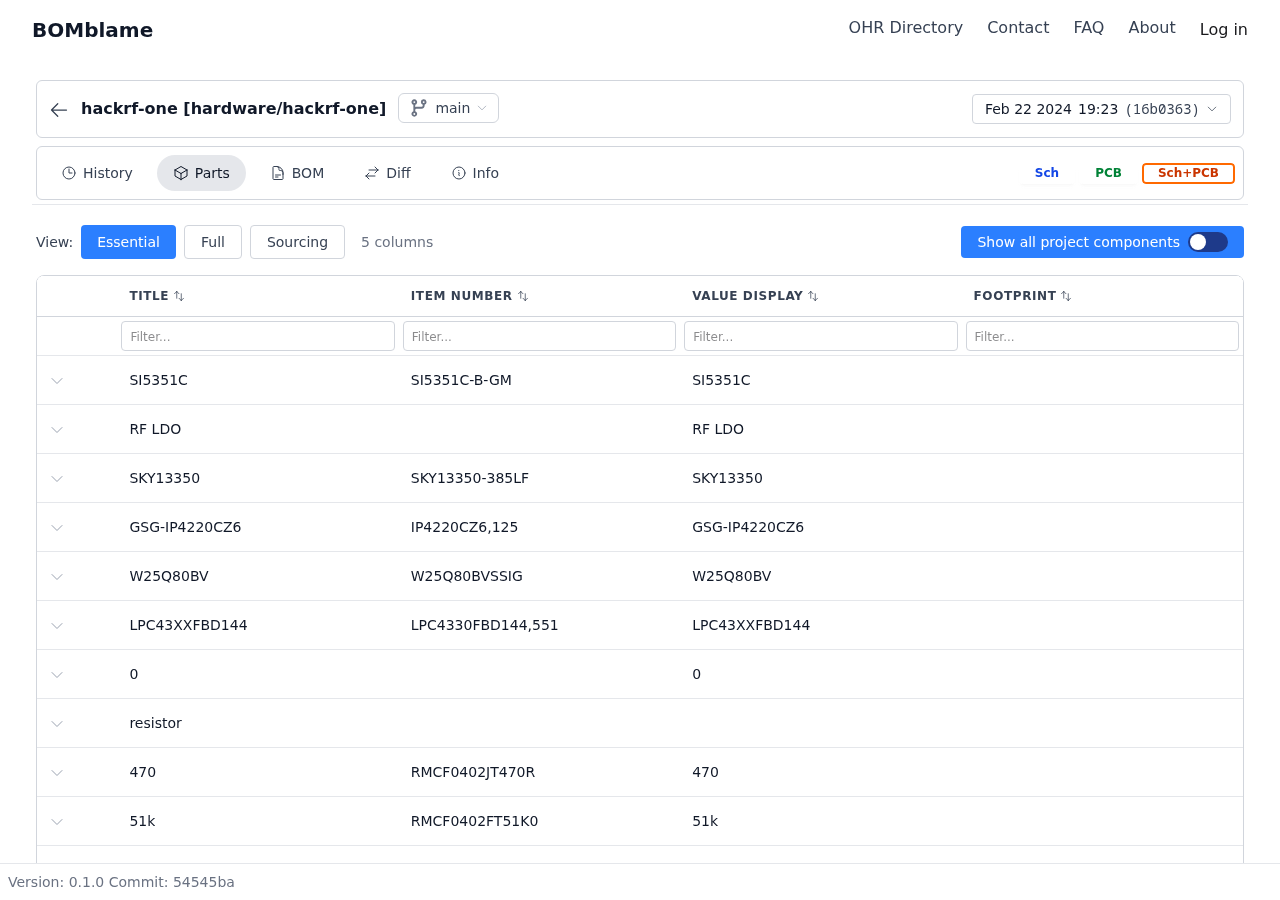Switch to Full view

pyautogui.click(x=213, y=242)
